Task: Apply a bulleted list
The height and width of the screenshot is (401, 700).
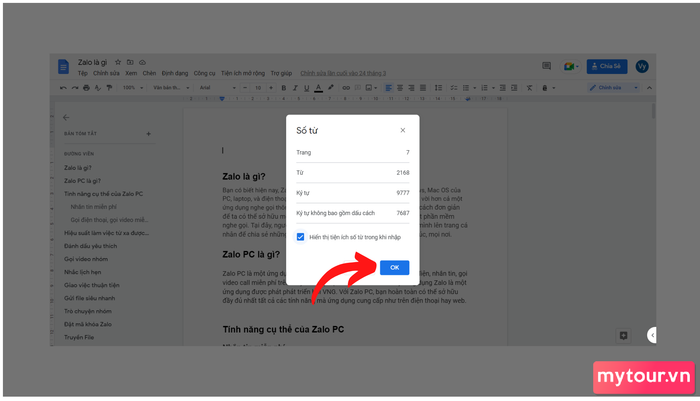Action: pos(466,88)
